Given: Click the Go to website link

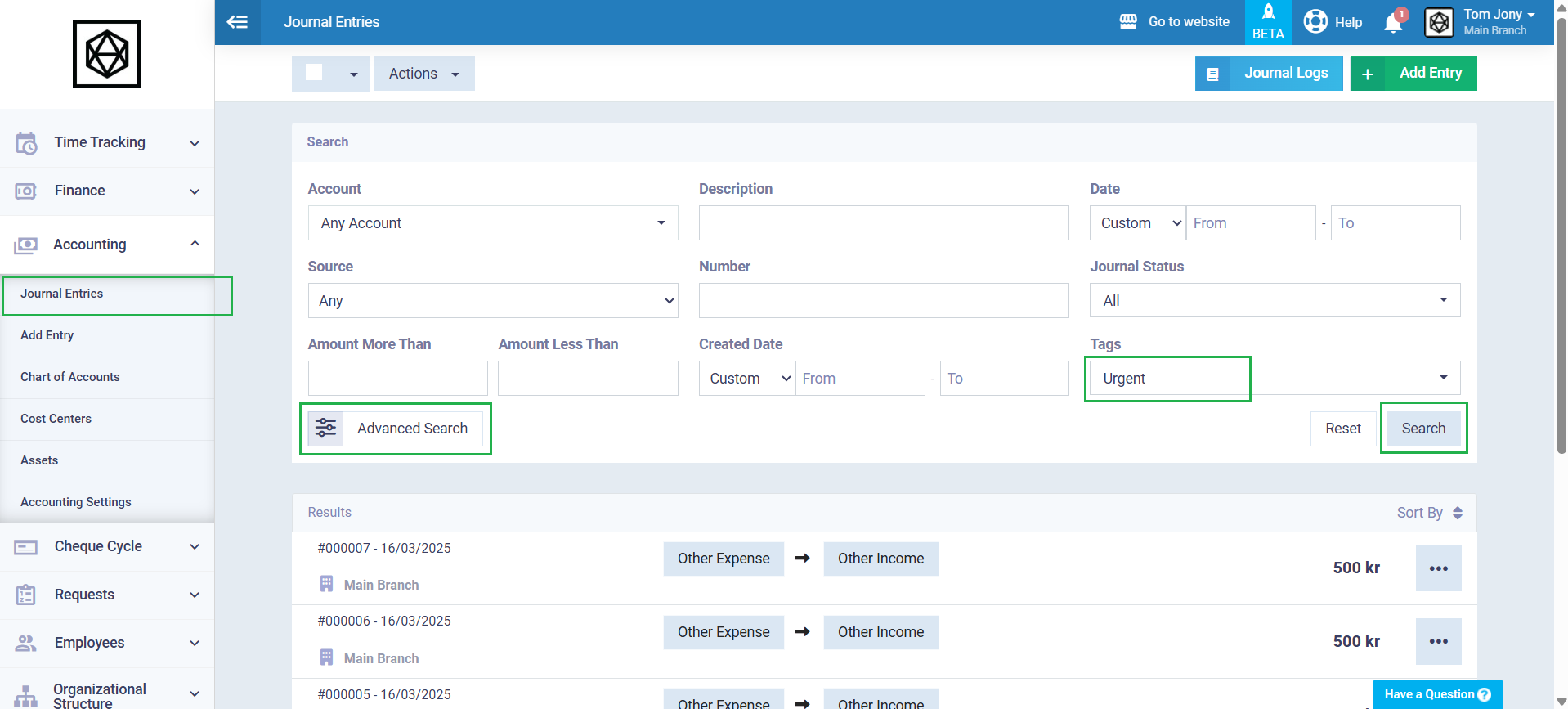Looking at the screenshot, I should click(x=1189, y=22).
